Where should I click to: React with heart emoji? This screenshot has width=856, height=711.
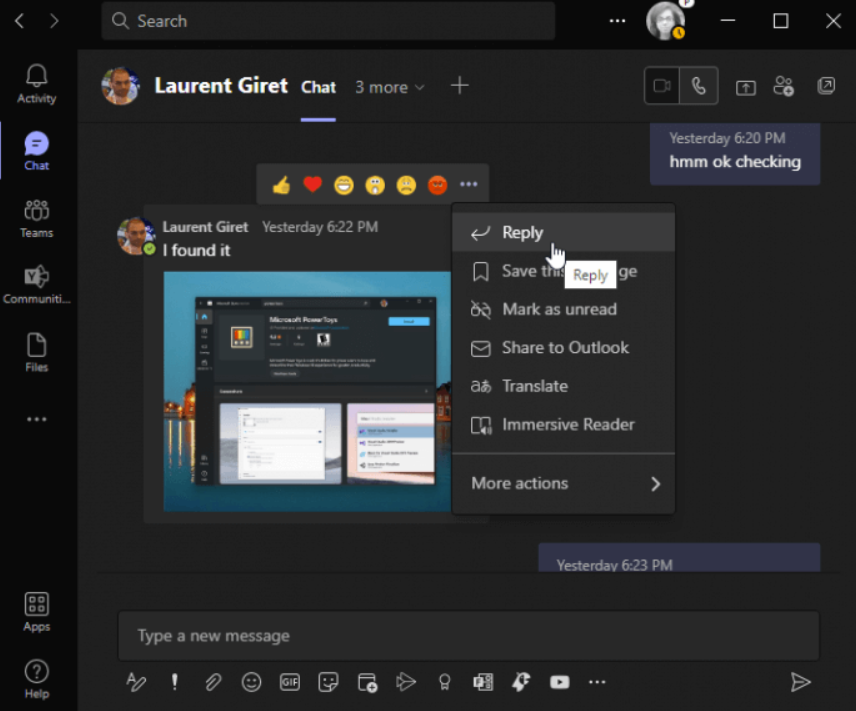coord(312,185)
